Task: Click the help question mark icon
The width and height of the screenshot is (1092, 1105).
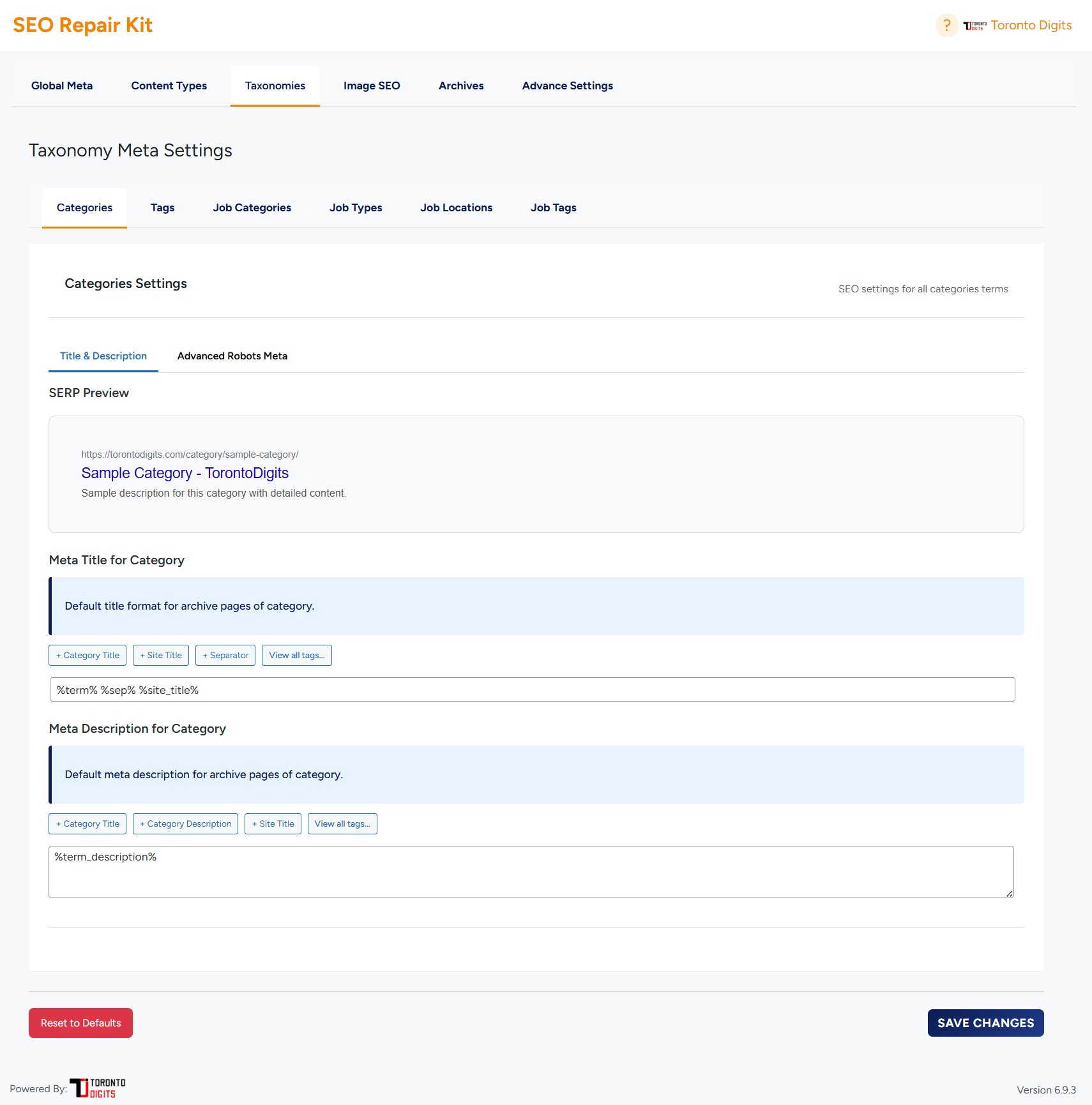Action: pos(946,26)
